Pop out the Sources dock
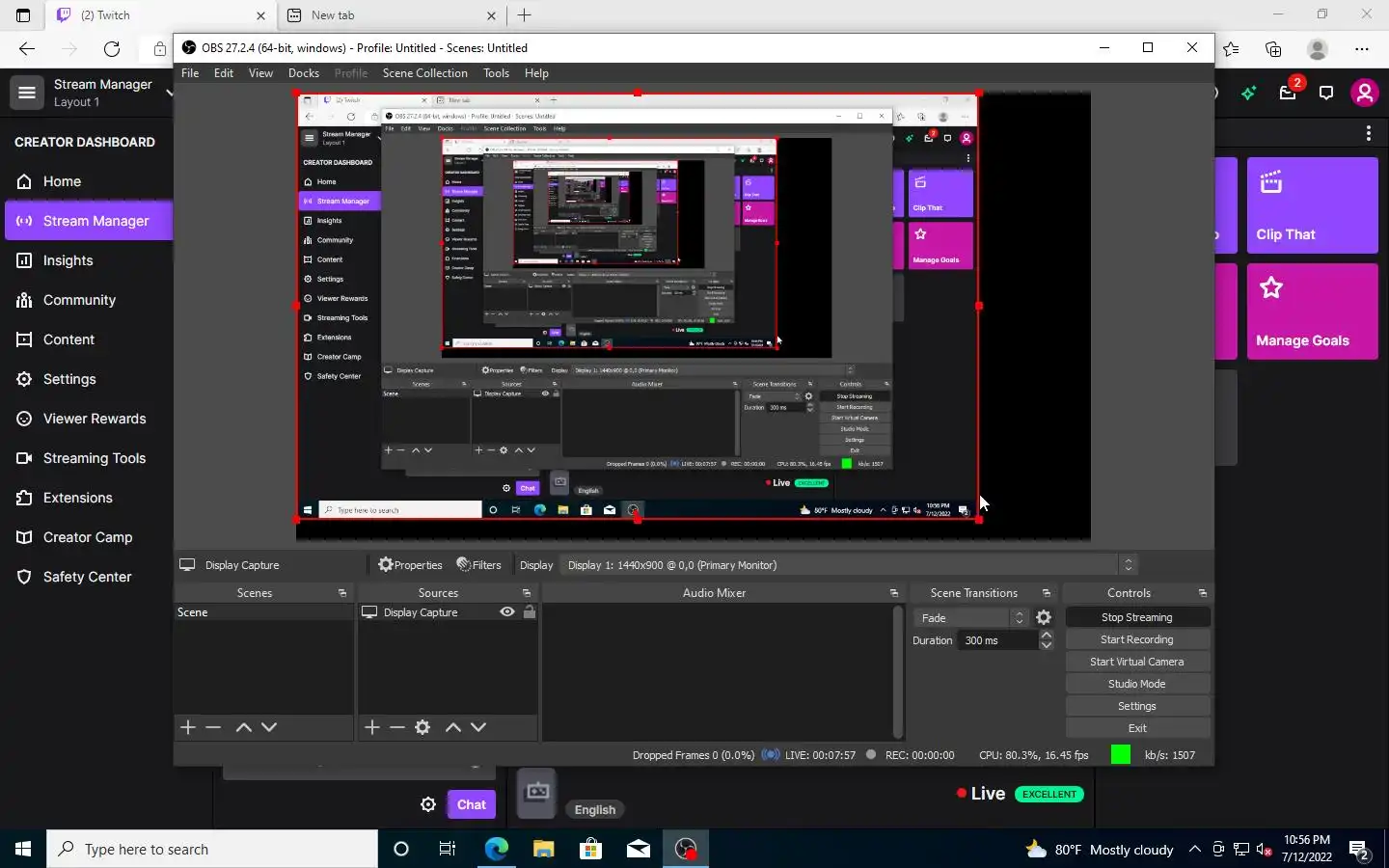The height and width of the screenshot is (868, 1389). [x=527, y=593]
